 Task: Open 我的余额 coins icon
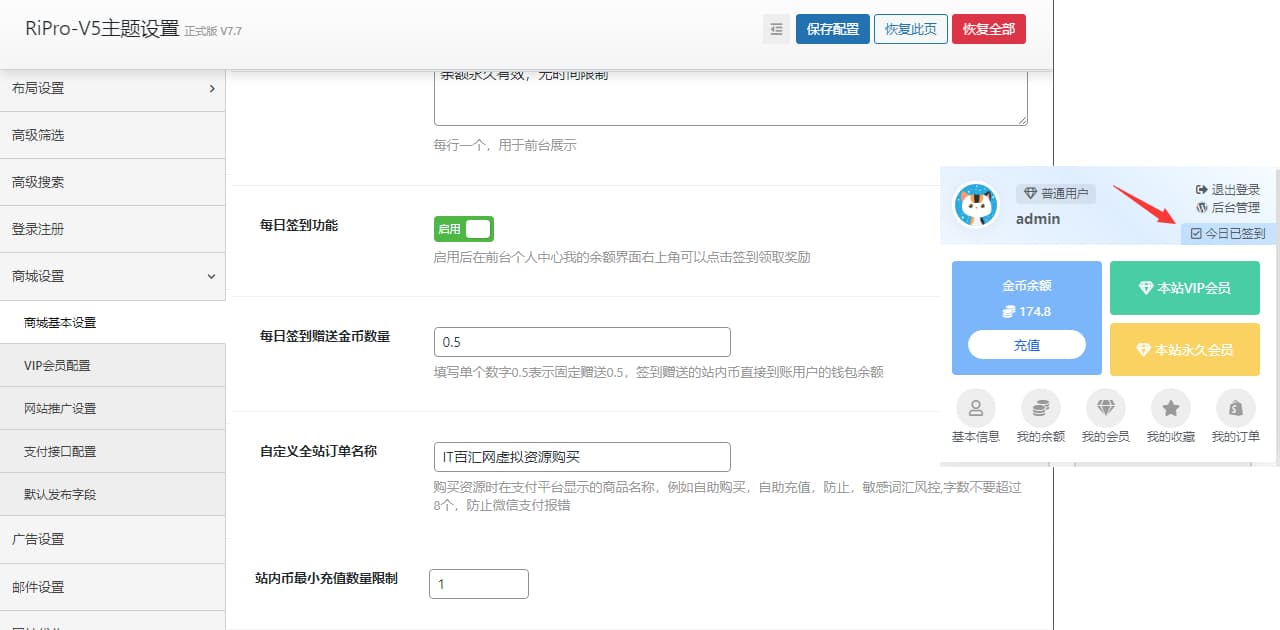point(1040,408)
